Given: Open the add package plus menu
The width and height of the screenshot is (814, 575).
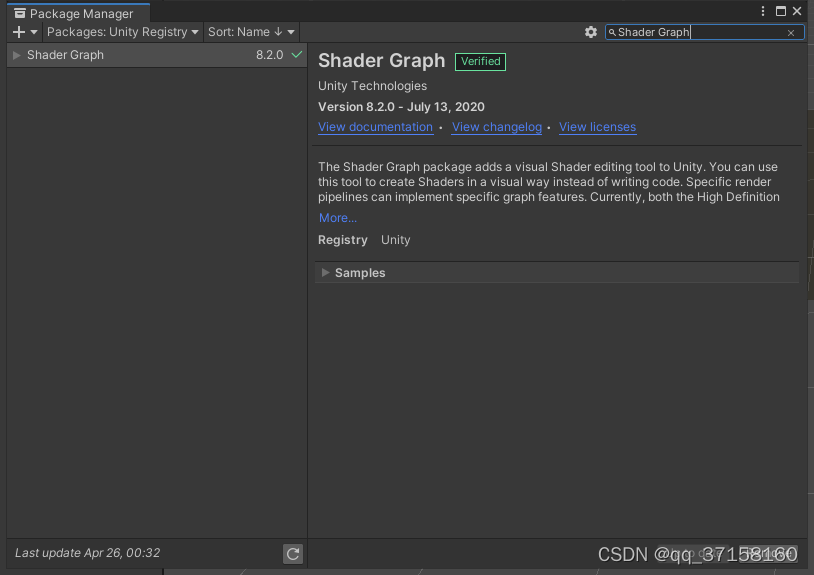Looking at the screenshot, I should click(24, 32).
